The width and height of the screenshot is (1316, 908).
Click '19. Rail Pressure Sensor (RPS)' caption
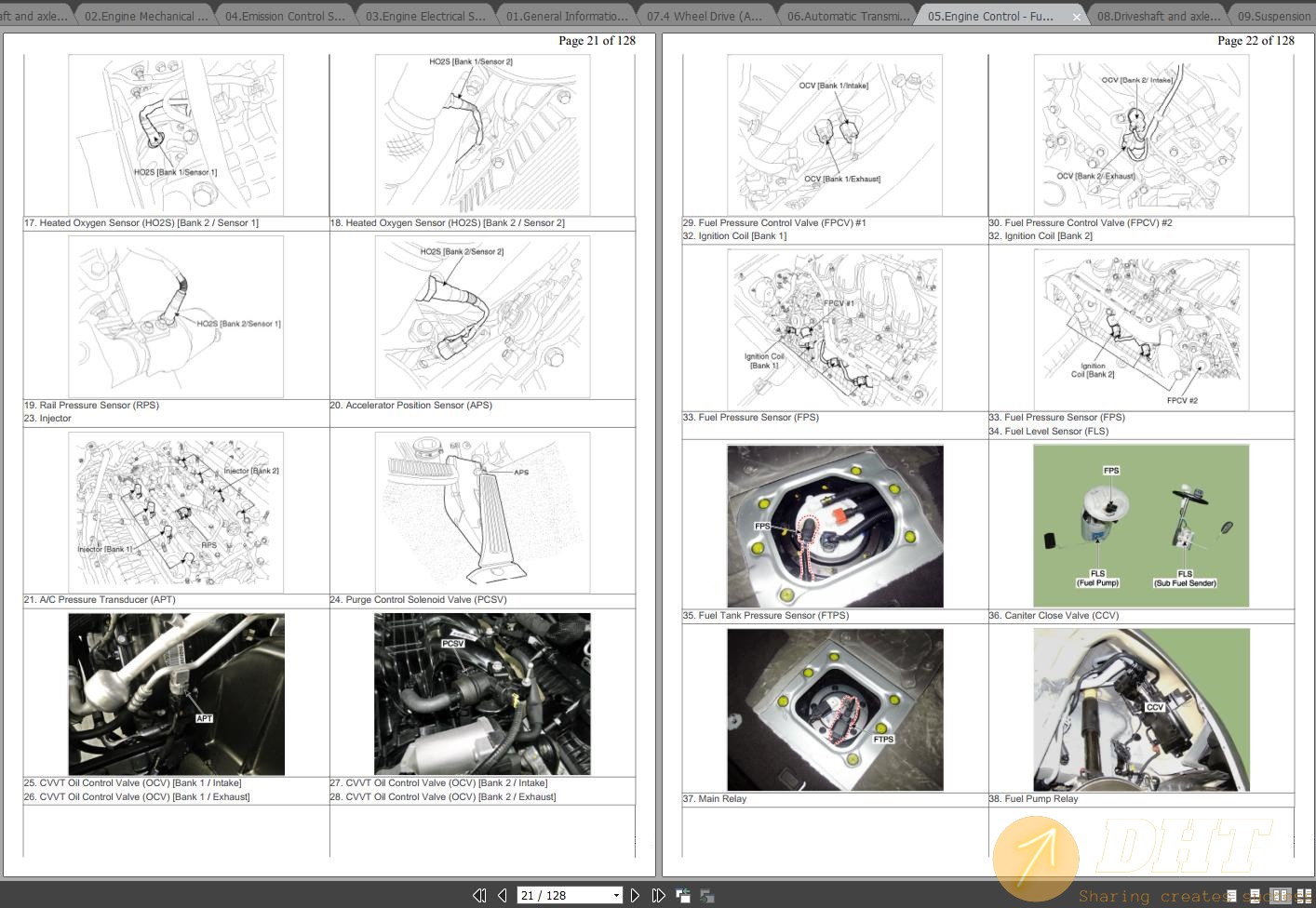point(91,406)
